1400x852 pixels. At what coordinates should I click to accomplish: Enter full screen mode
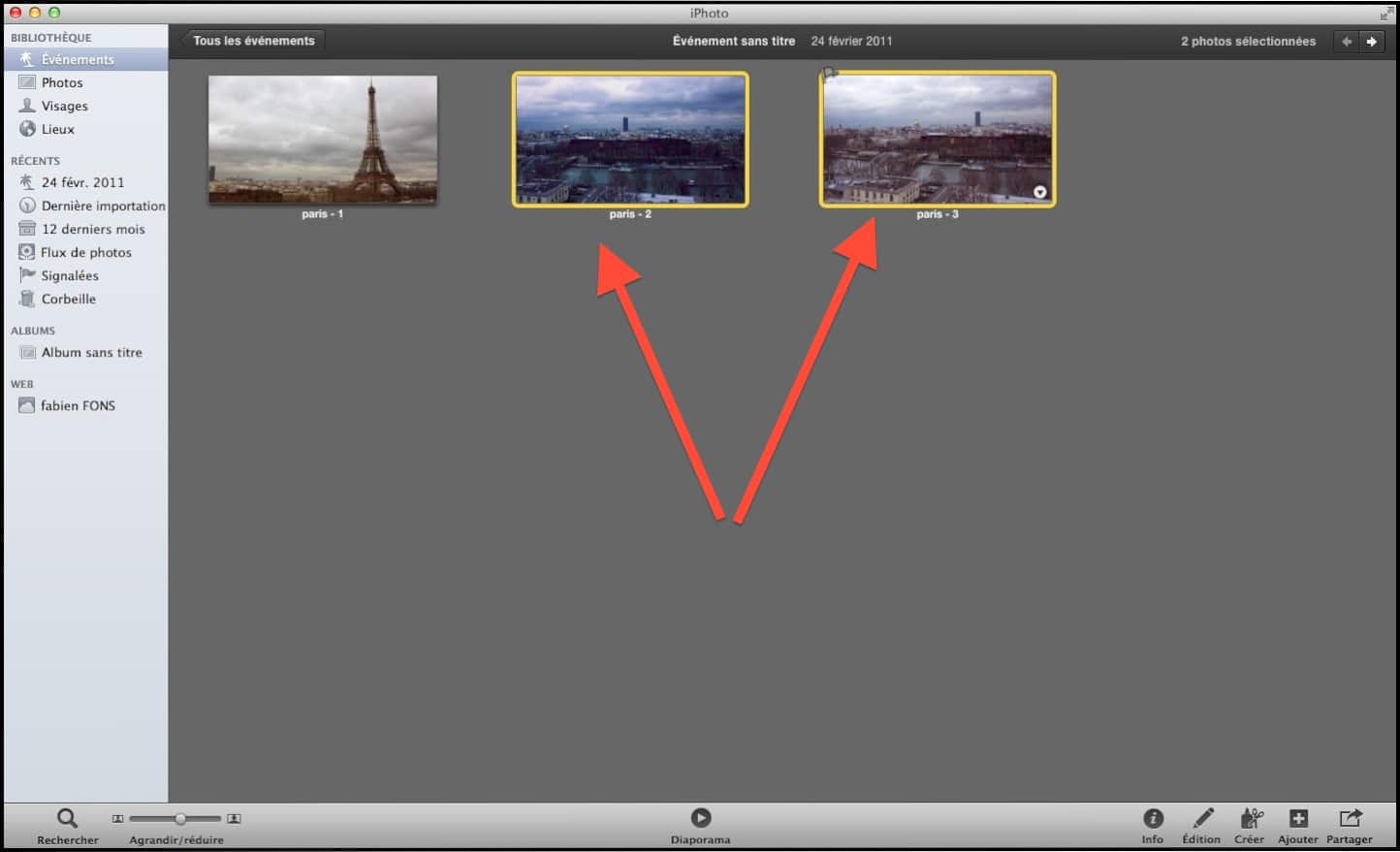tap(1385, 14)
